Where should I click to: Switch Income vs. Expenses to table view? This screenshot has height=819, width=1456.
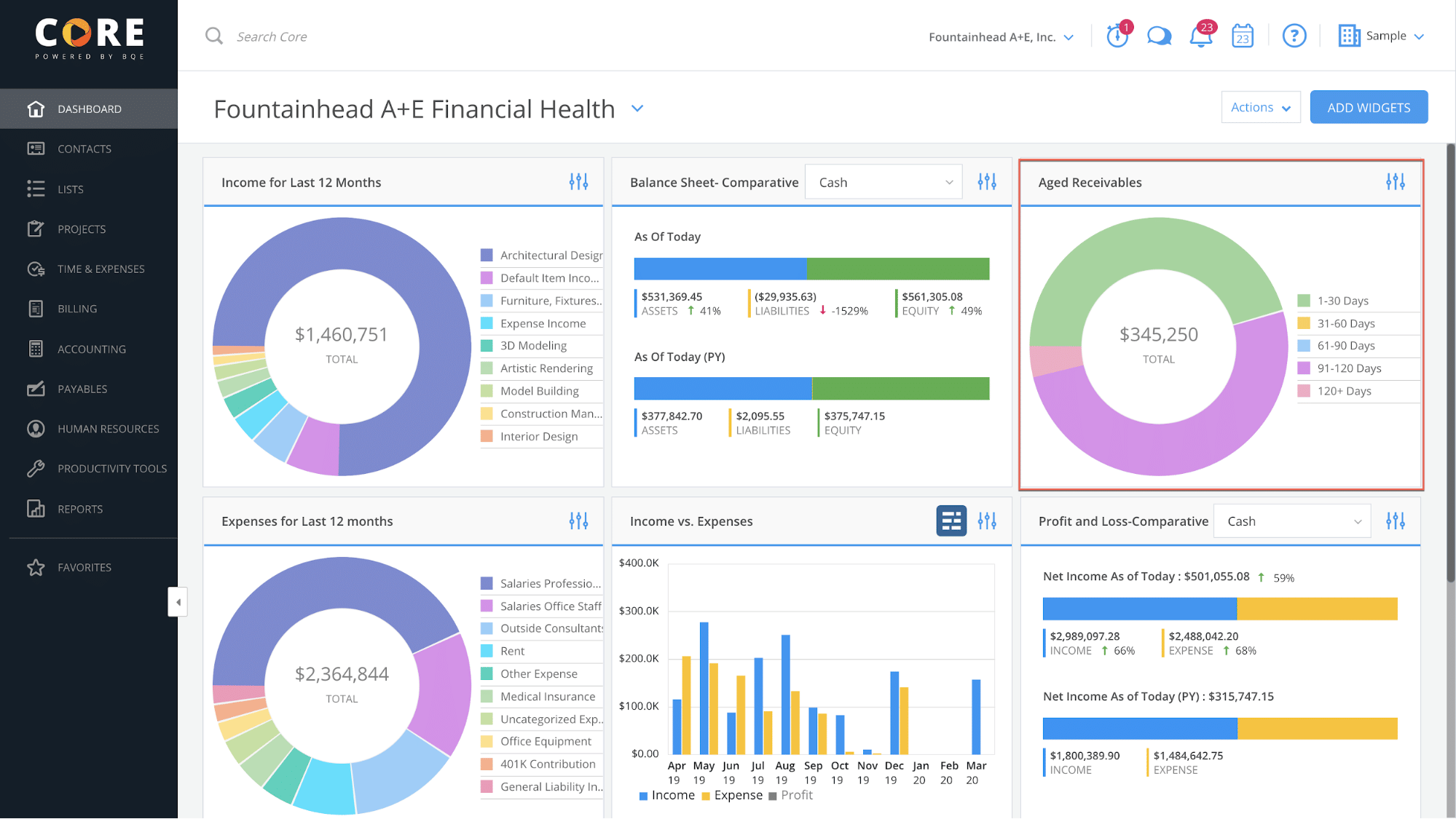click(951, 521)
